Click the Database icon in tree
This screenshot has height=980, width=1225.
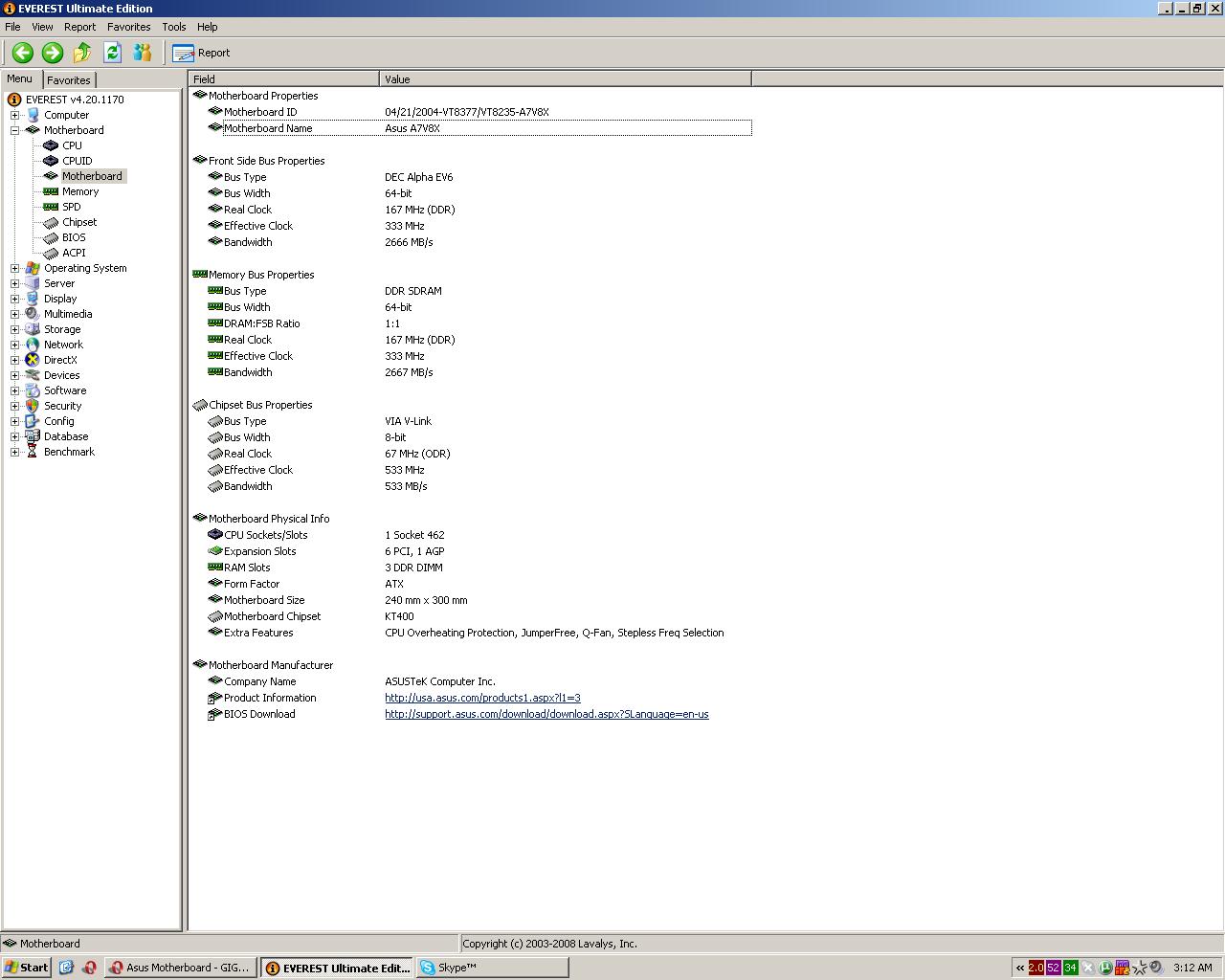33,436
